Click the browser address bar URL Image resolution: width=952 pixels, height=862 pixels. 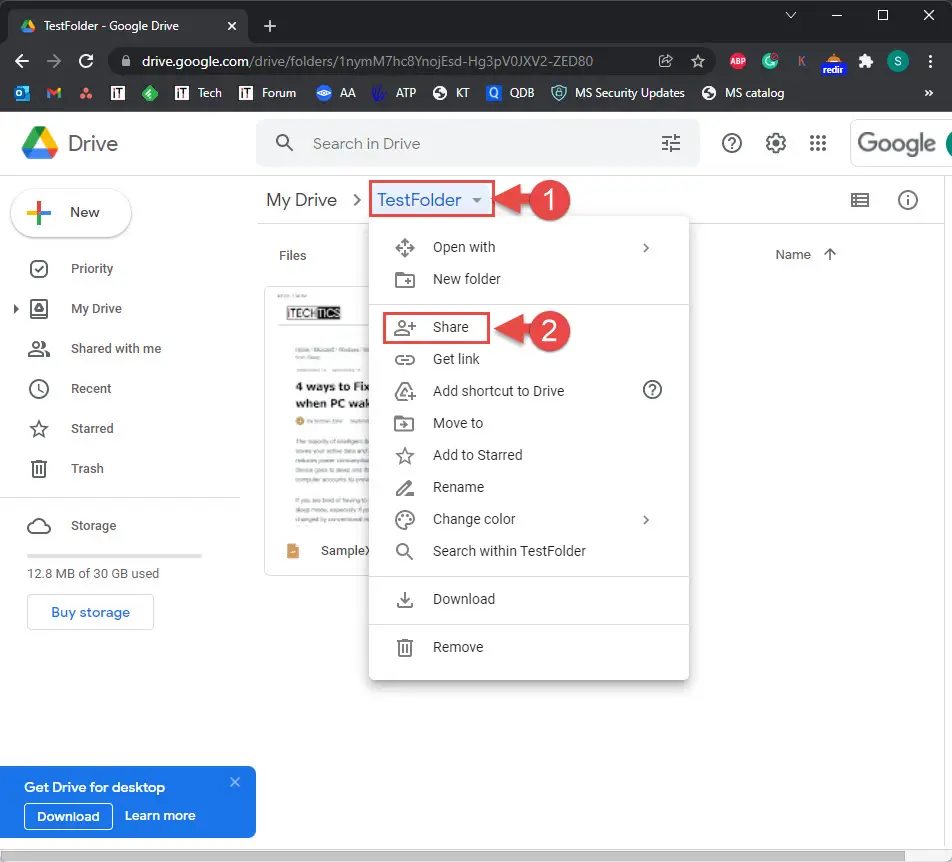click(x=367, y=61)
